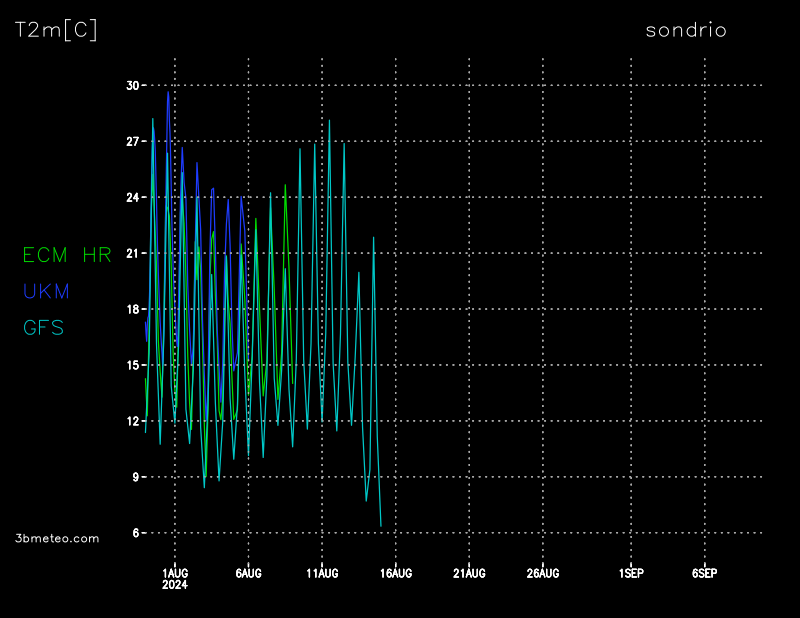Click the 2024 year label
The width and height of the screenshot is (800, 618).
pos(174,584)
